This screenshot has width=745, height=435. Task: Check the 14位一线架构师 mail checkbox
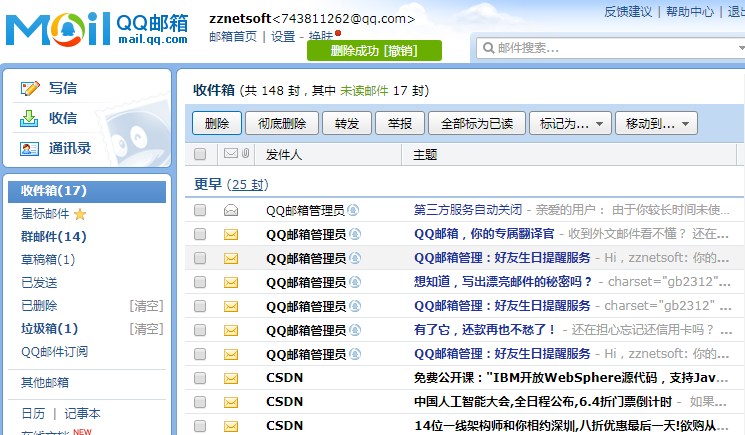(x=200, y=426)
